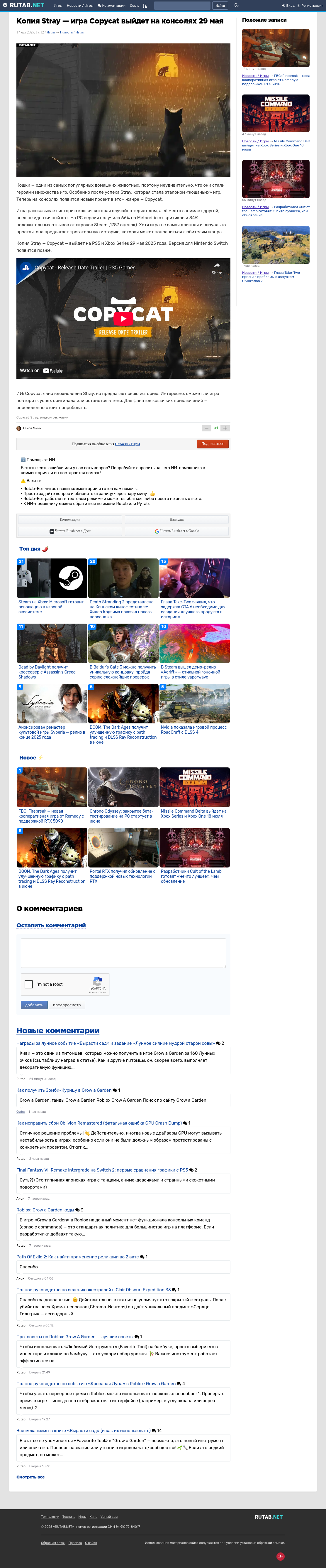Open the sort icon next to Сорт.
The height and width of the screenshot is (1568, 326).
145,6
